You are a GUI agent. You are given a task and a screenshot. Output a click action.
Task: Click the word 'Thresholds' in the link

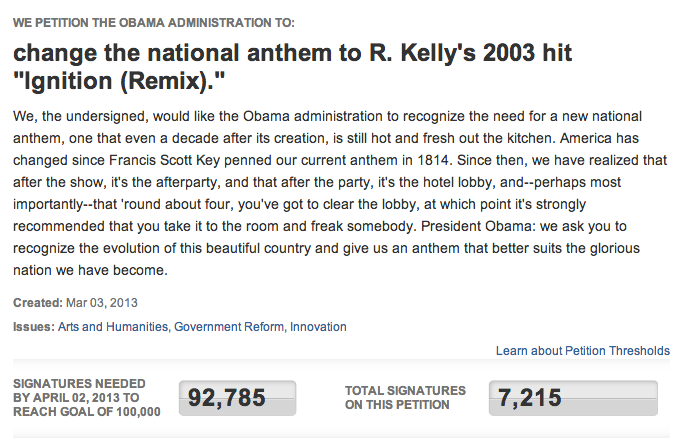(639, 351)
